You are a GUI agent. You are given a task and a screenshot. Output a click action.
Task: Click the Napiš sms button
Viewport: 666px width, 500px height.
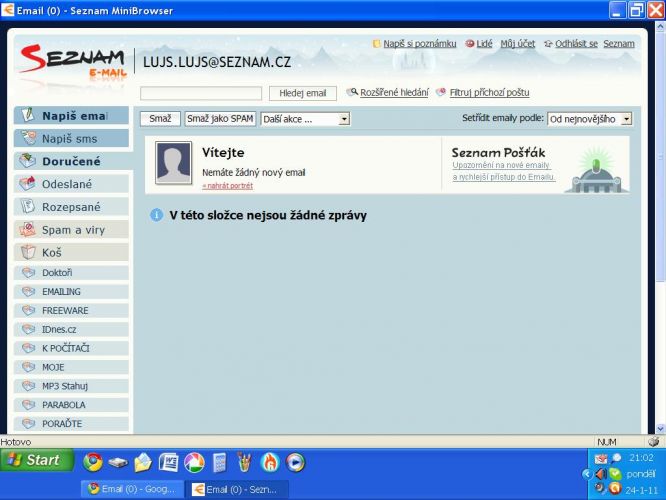pyautogui.click(x=71, y=138)
